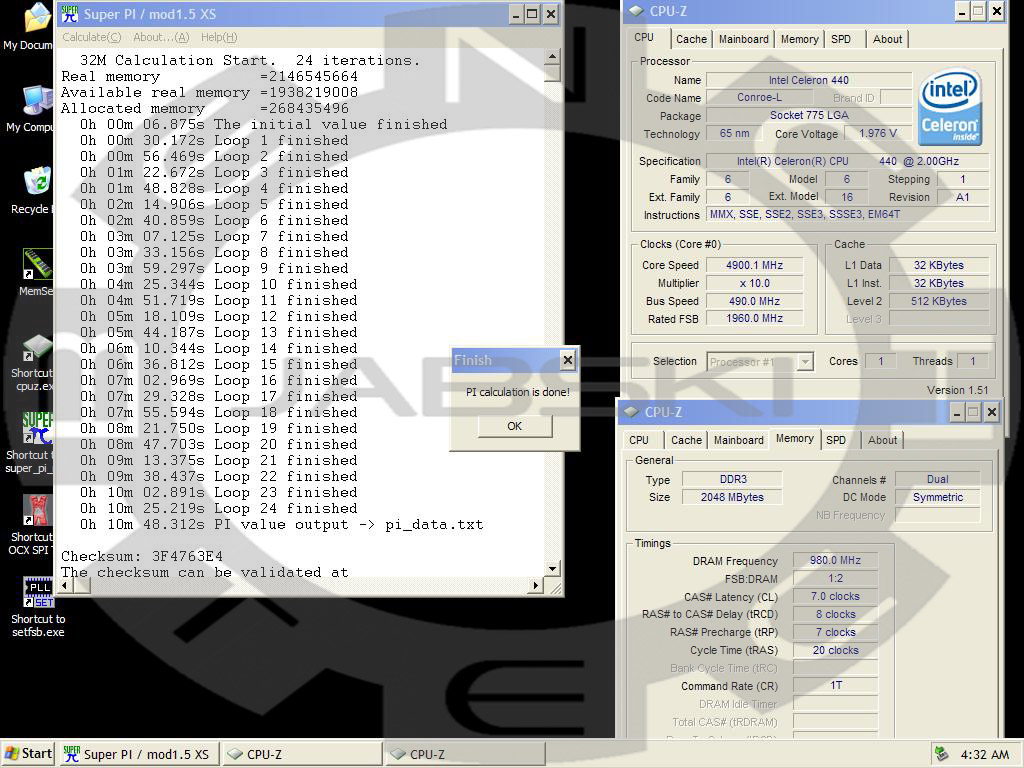Switch to CPU tab in lower CPU-Z

(x=639, y=440)
